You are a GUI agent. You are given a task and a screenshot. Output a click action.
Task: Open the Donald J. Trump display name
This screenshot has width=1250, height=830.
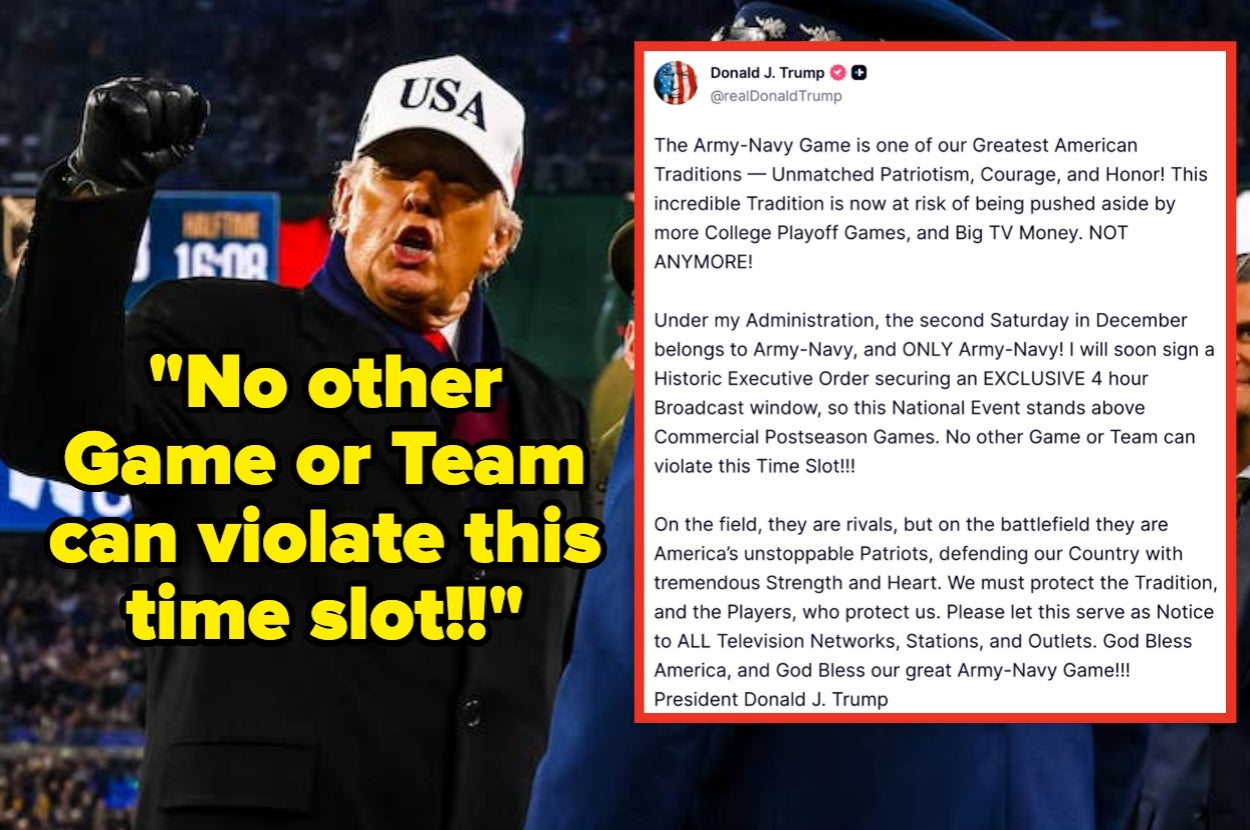[767, 73]
